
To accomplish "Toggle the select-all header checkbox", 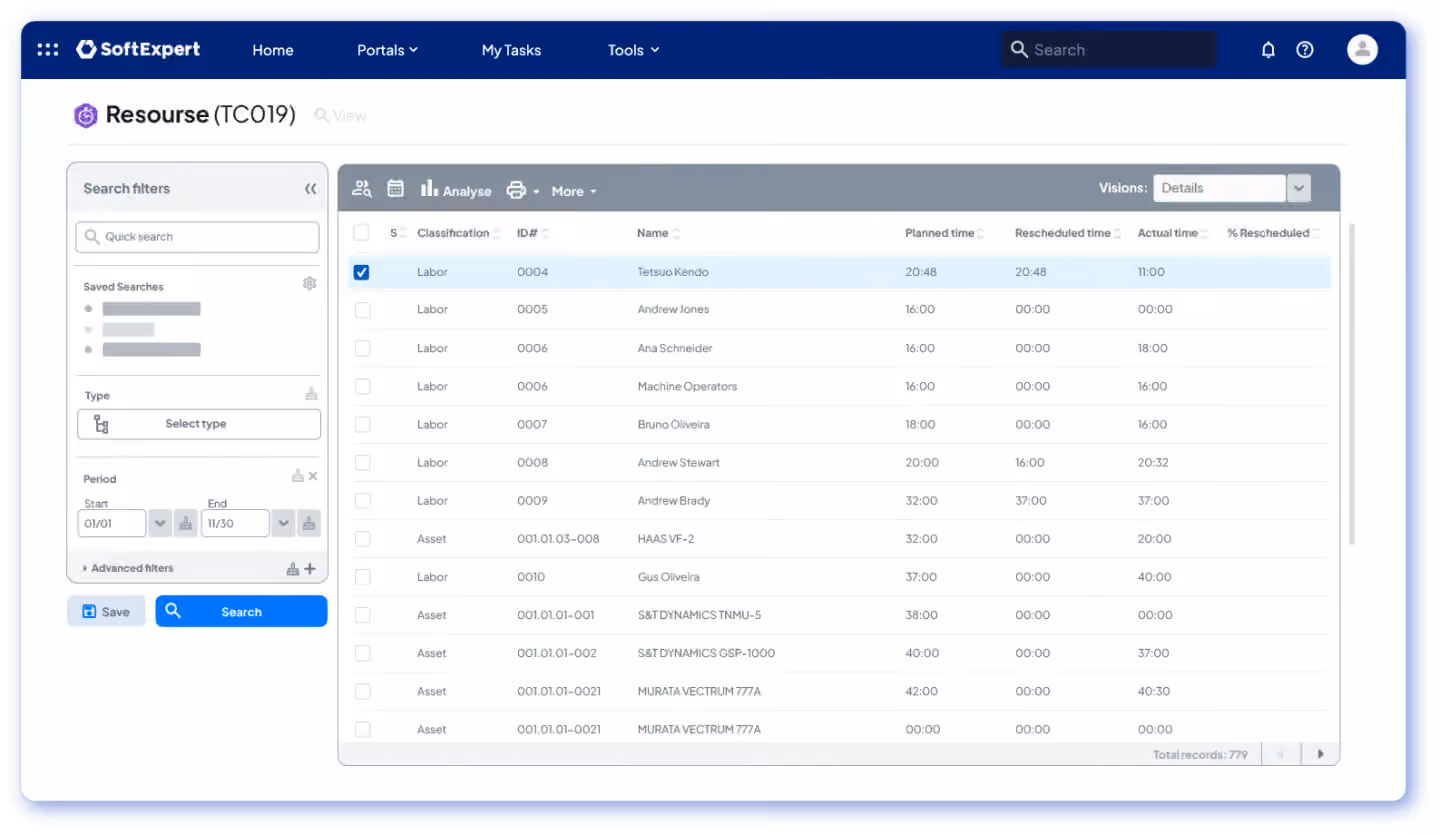I will [361, 233].
